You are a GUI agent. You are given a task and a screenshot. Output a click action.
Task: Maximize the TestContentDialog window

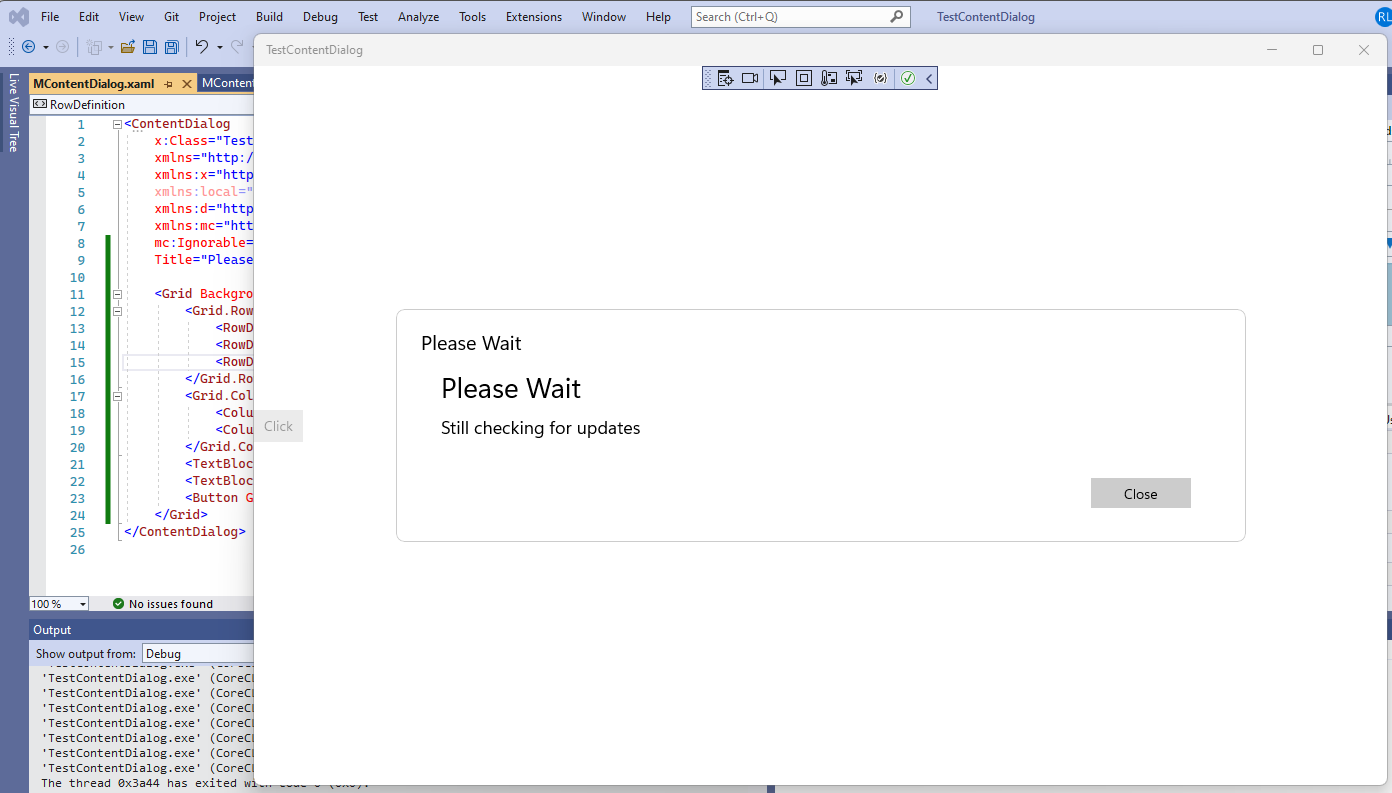[1318, 50]
